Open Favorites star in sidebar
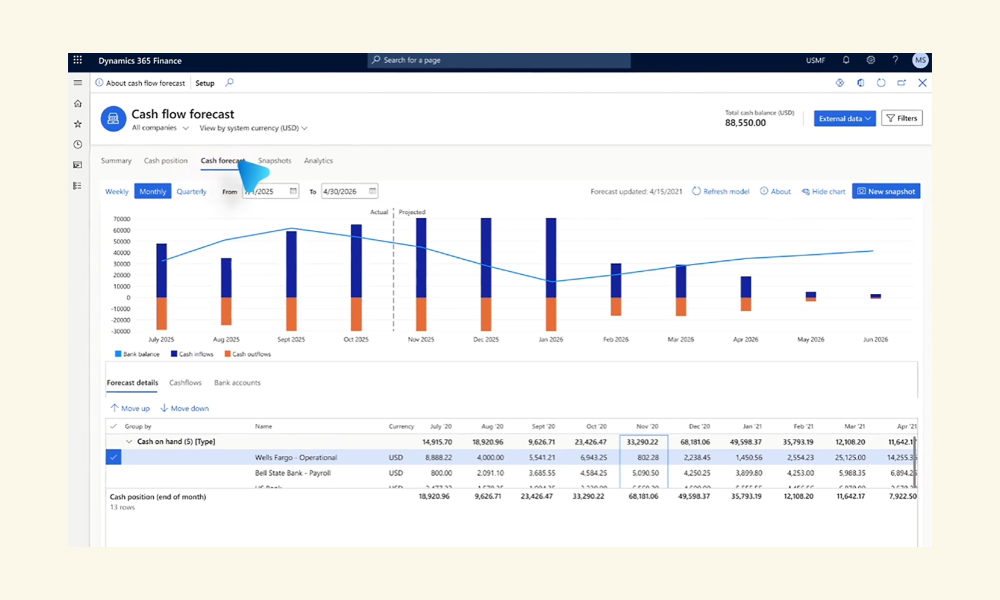The width and height of the screenshot is (1000, 600). [78, 124]
